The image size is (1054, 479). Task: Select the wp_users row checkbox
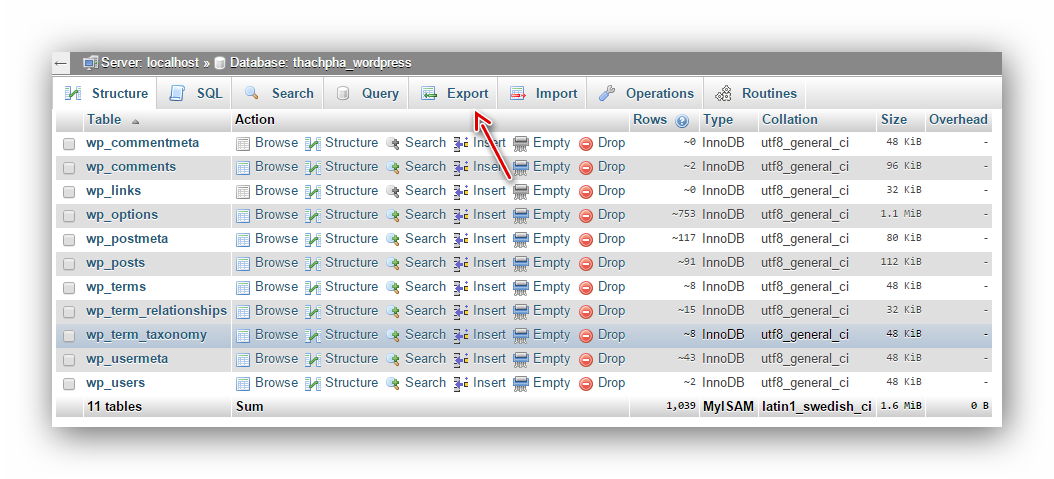(x=69, y=384)
